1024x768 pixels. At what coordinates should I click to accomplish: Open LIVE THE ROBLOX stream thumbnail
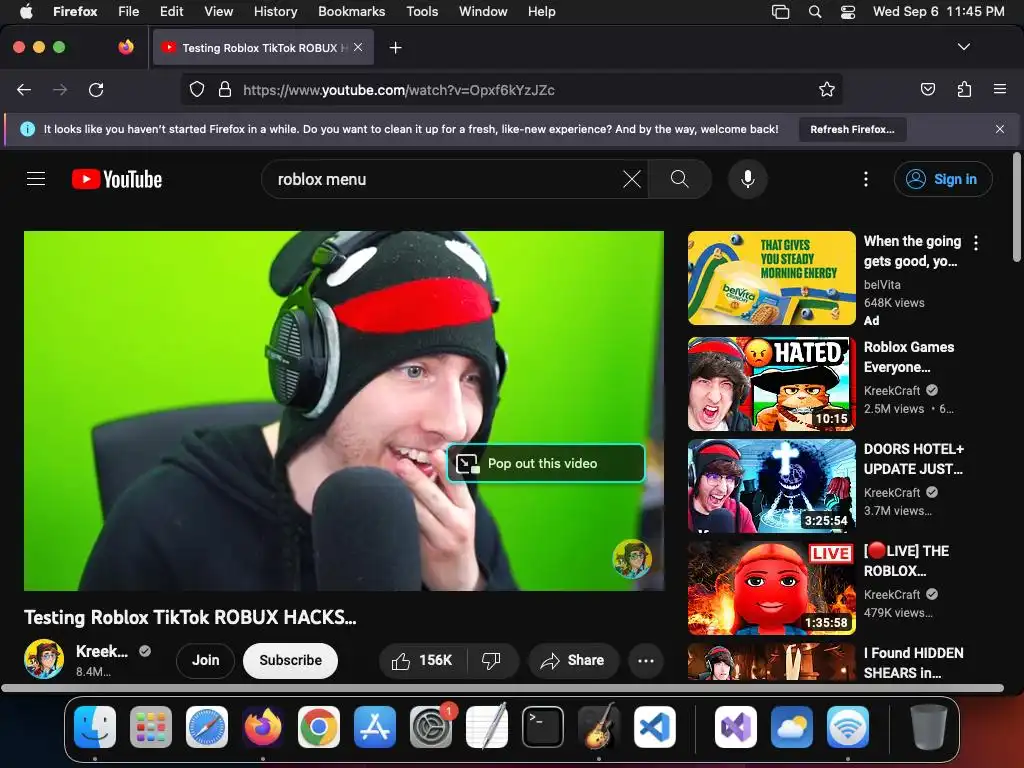[x=771, y=588]
